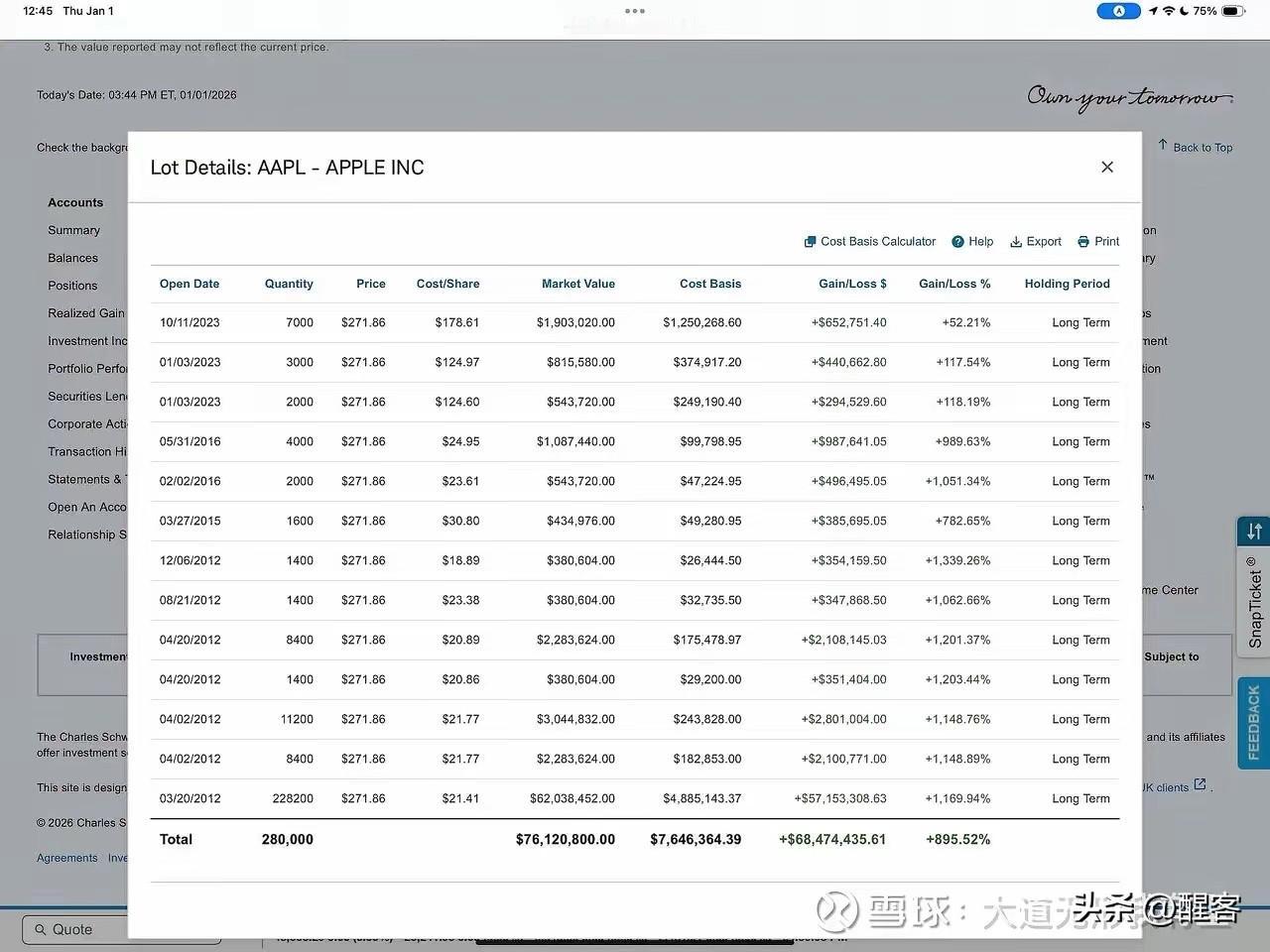Open the Portfolio Performance menu item

(x=87, y=369)
